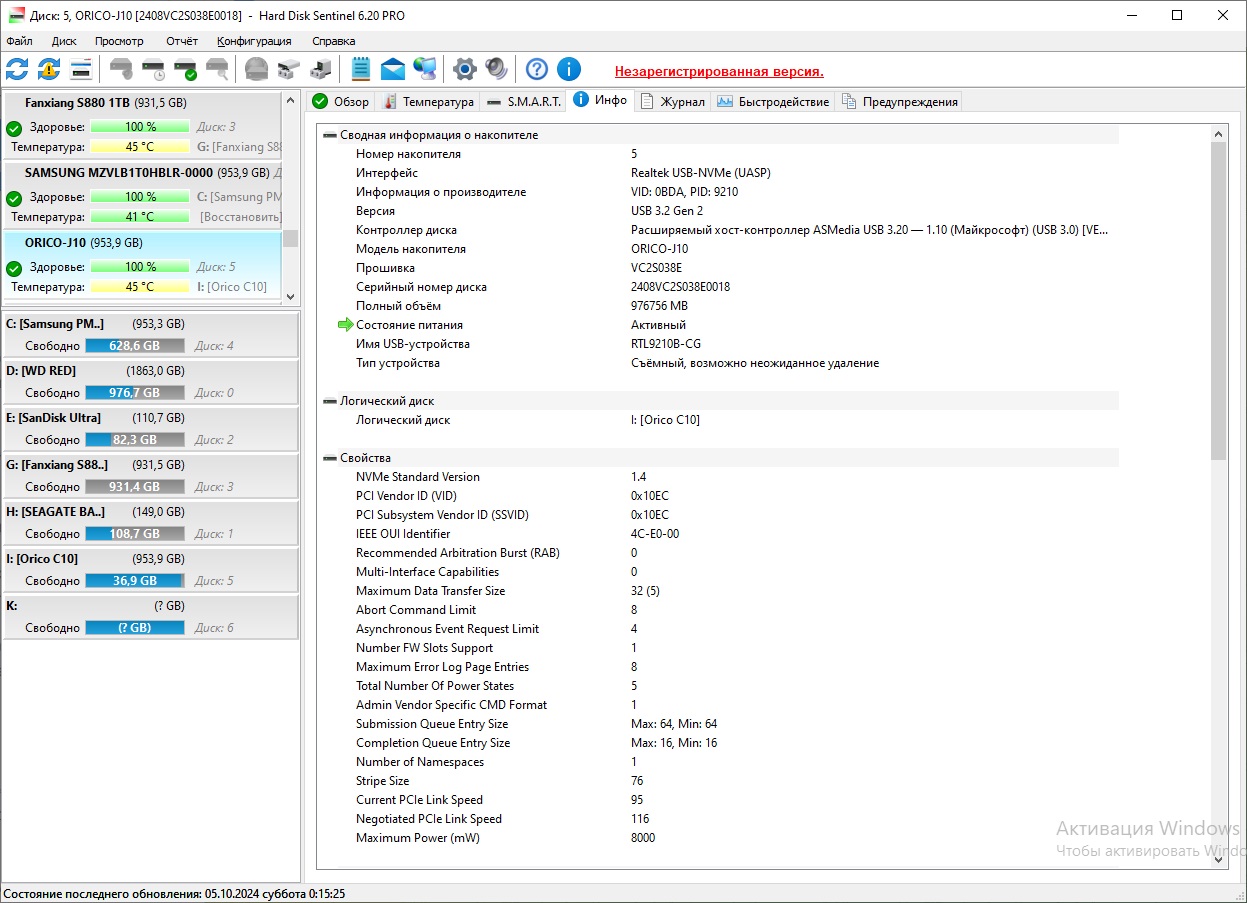Click the blue envelope e-mail icon
The height and width of the screenshot is (903, 1247).
[x=393, y=69]
